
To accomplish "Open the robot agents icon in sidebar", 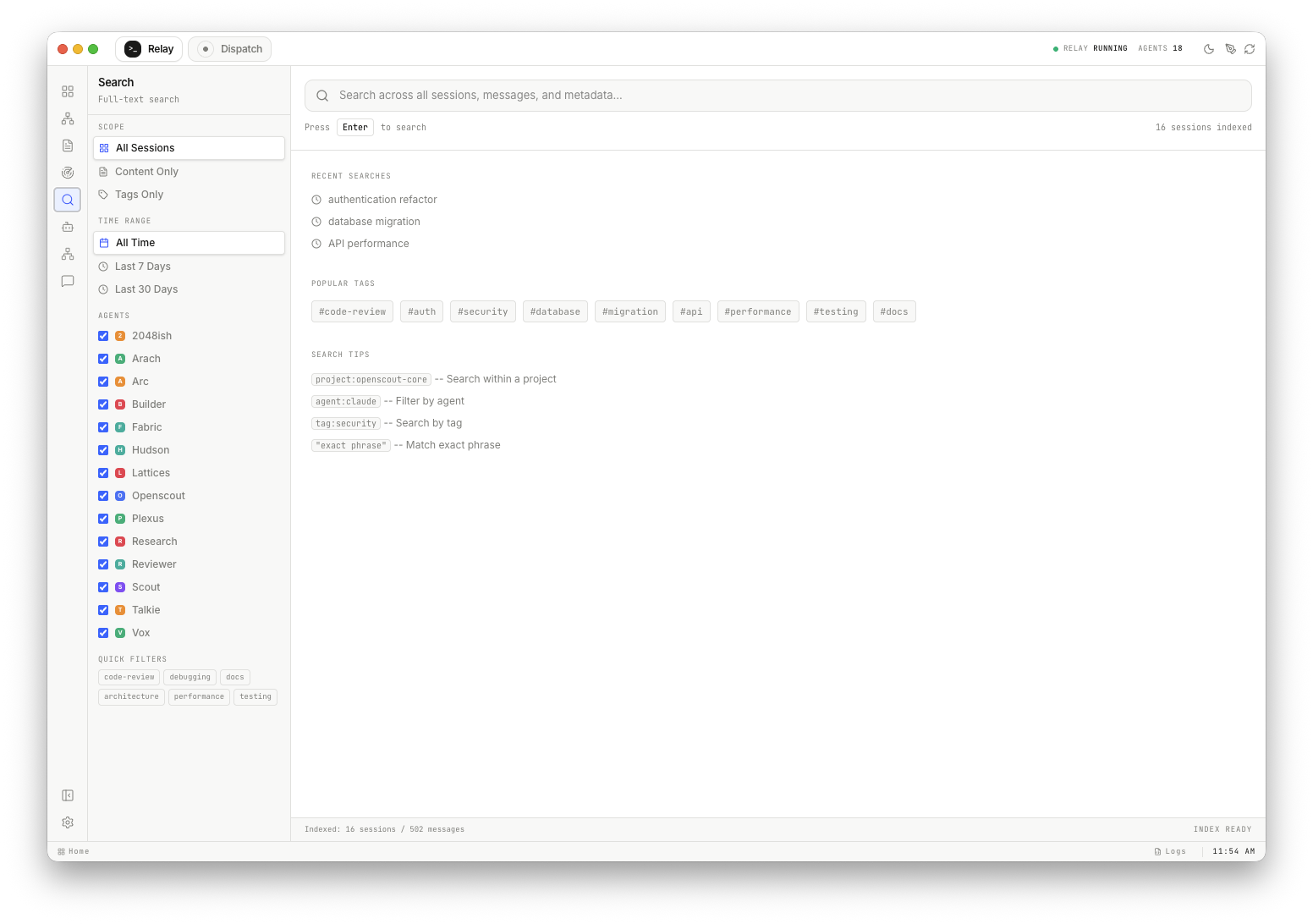I will pos(68,227).
